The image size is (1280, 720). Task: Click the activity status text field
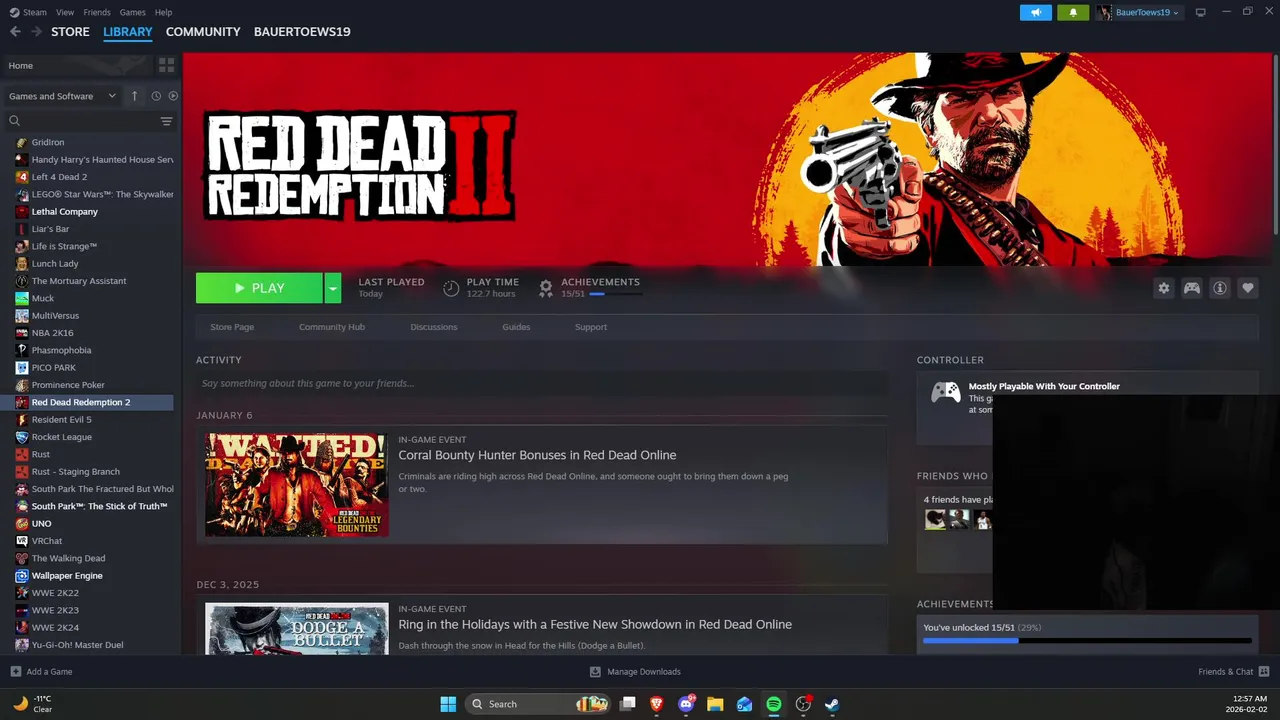541,383
